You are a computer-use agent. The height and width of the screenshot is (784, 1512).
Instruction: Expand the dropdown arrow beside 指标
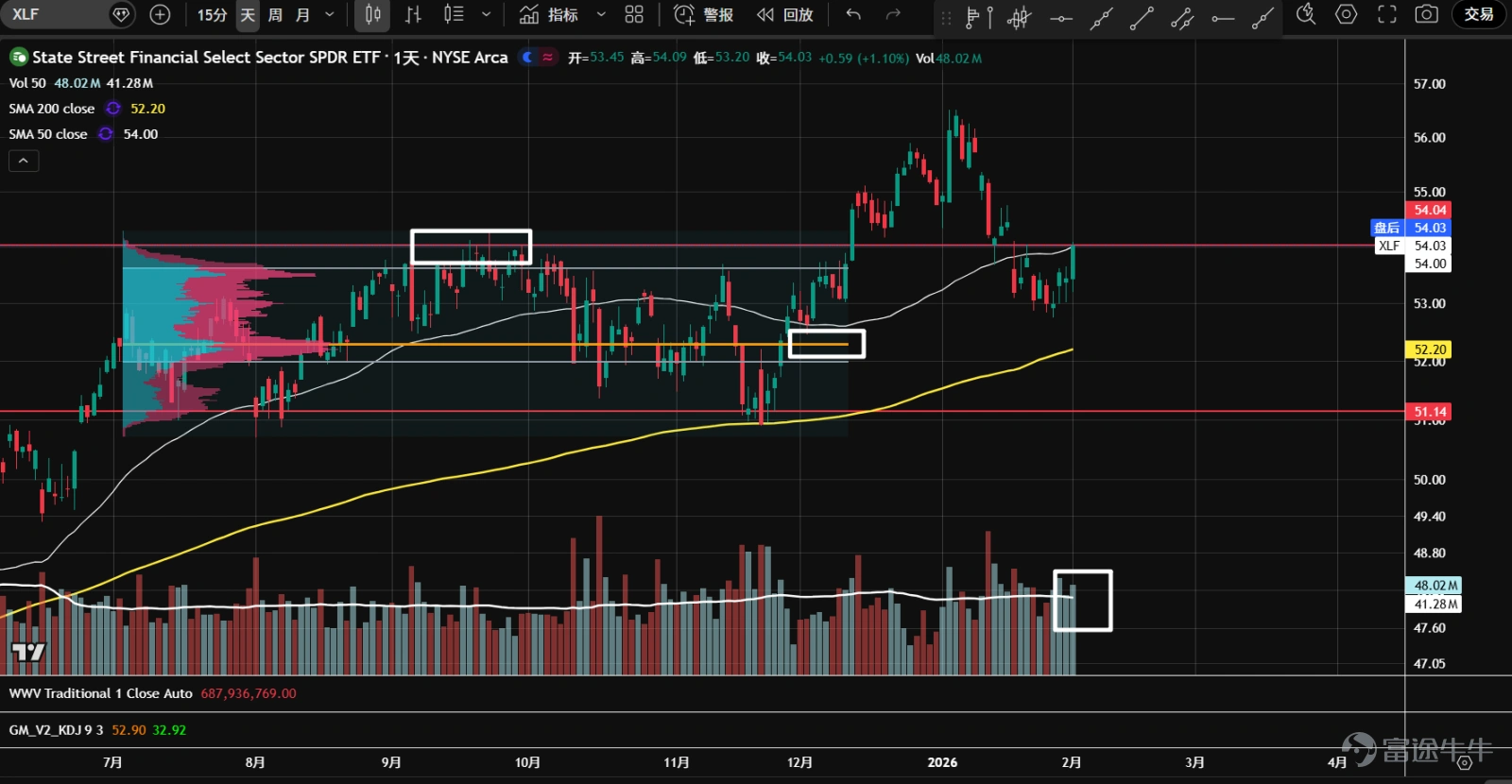tap(601, 14)
